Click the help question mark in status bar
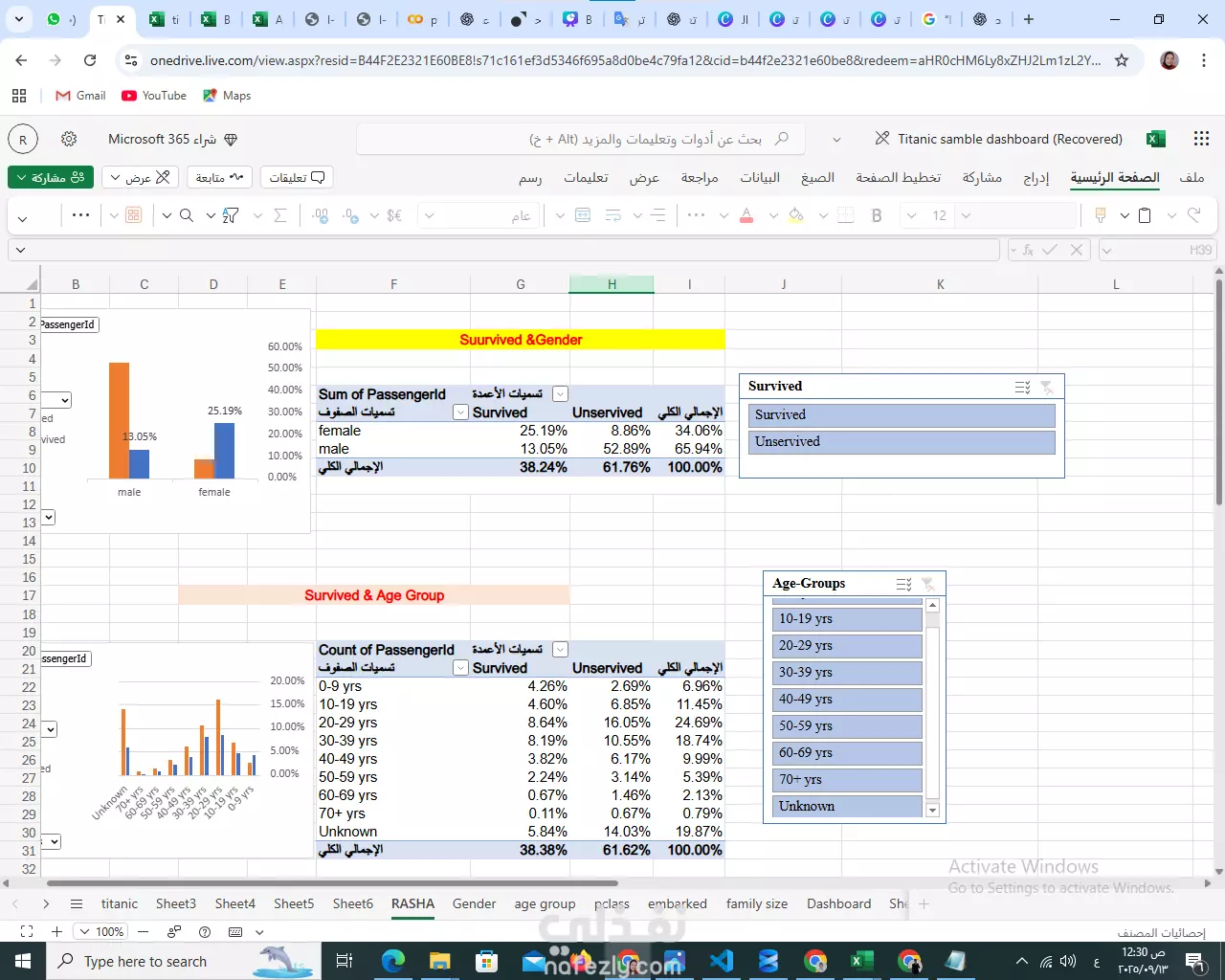Screen dimensions: 1225x980 205,931
